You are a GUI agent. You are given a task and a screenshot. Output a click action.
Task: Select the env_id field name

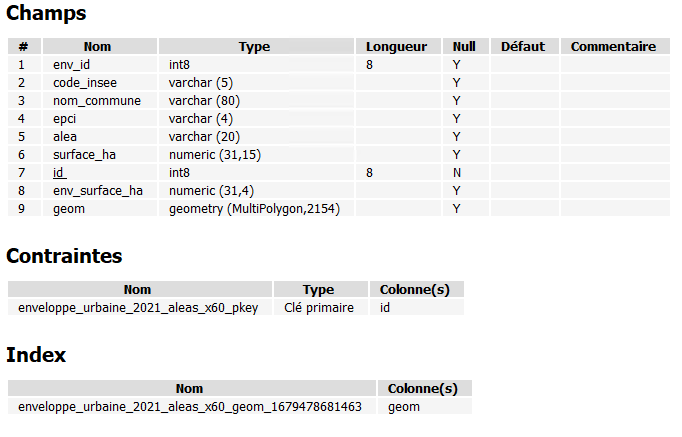pyautogui.click(x=71, y=65)
